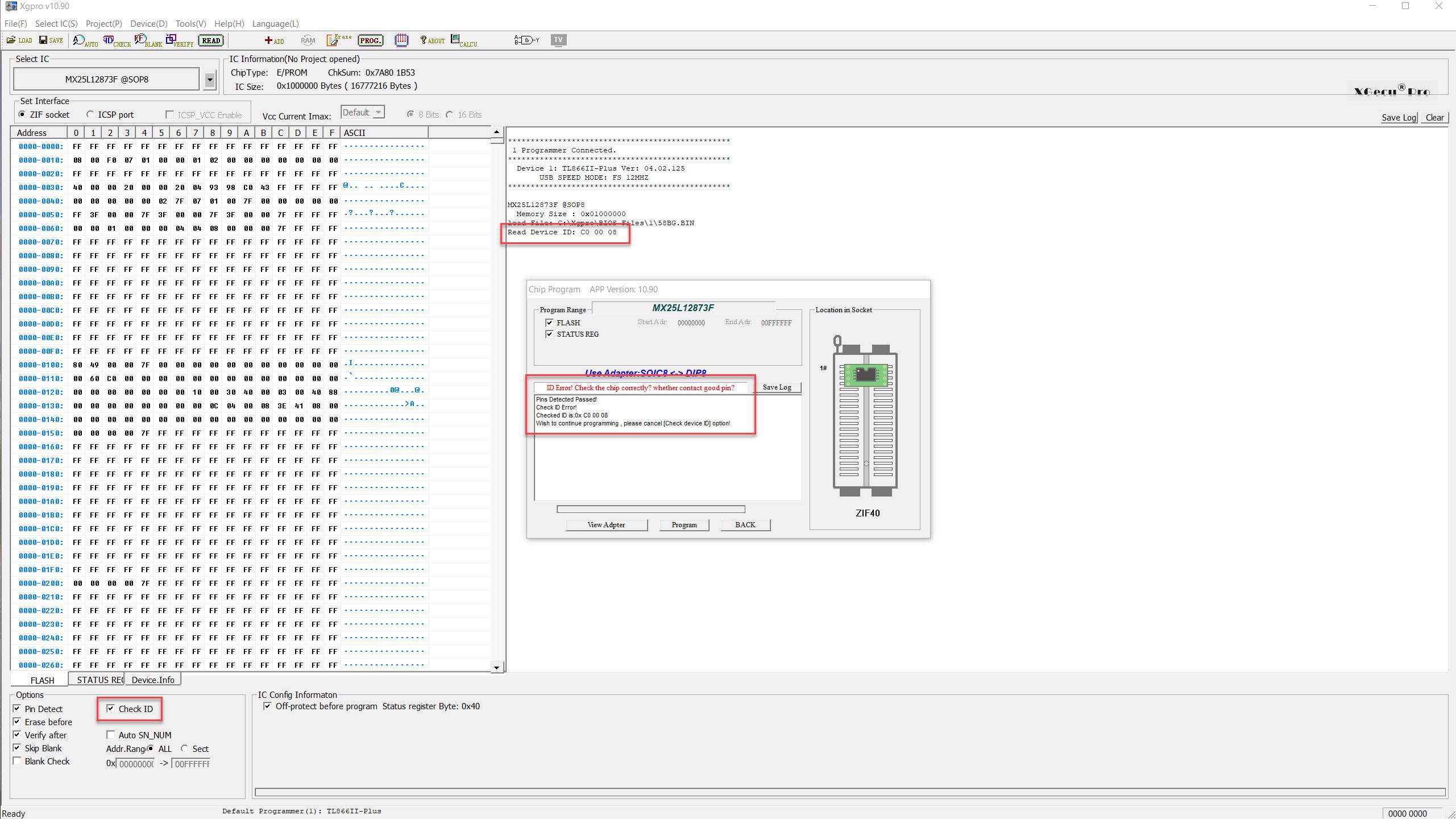Switch to the Device.Info tab
This screenshot has height=819, width=1456.
click(153, 680)
